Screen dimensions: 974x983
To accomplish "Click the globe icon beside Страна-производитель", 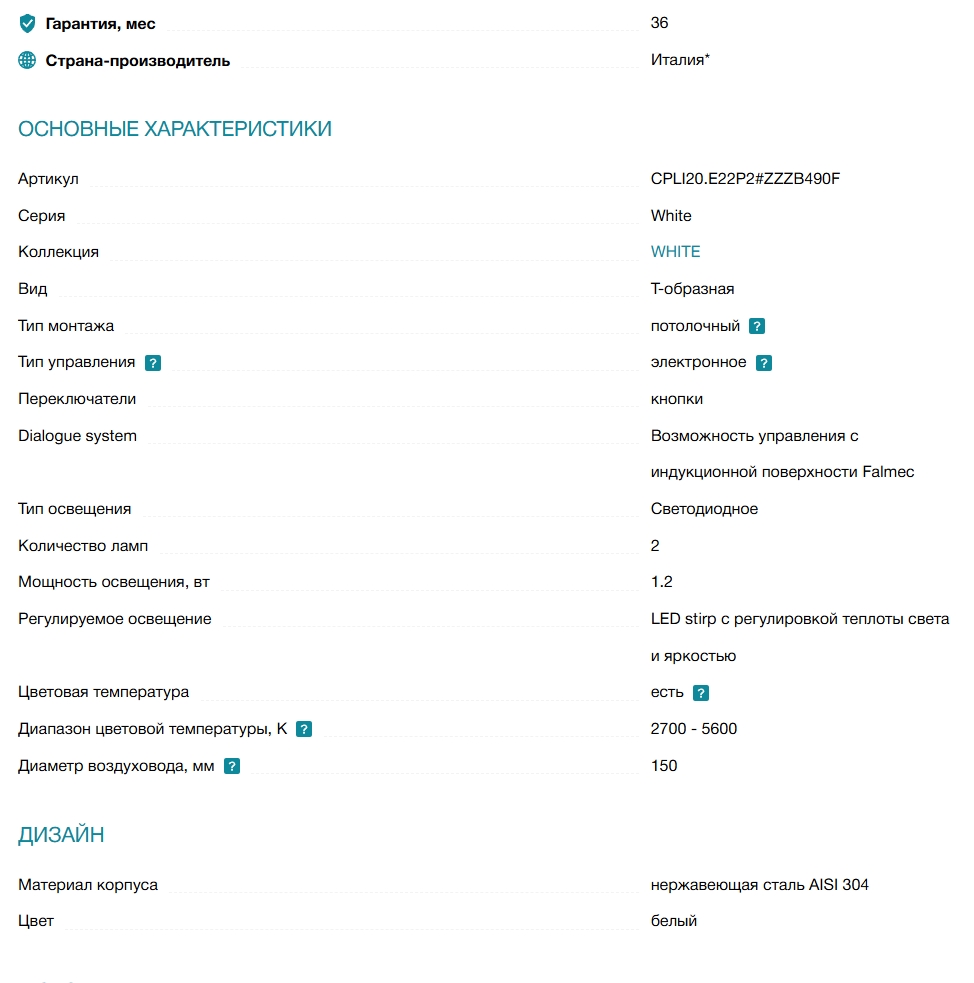I will coord(27,60).
